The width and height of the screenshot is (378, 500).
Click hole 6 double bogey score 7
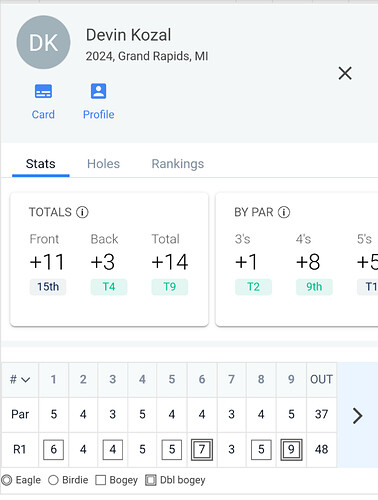pos(202,450)
